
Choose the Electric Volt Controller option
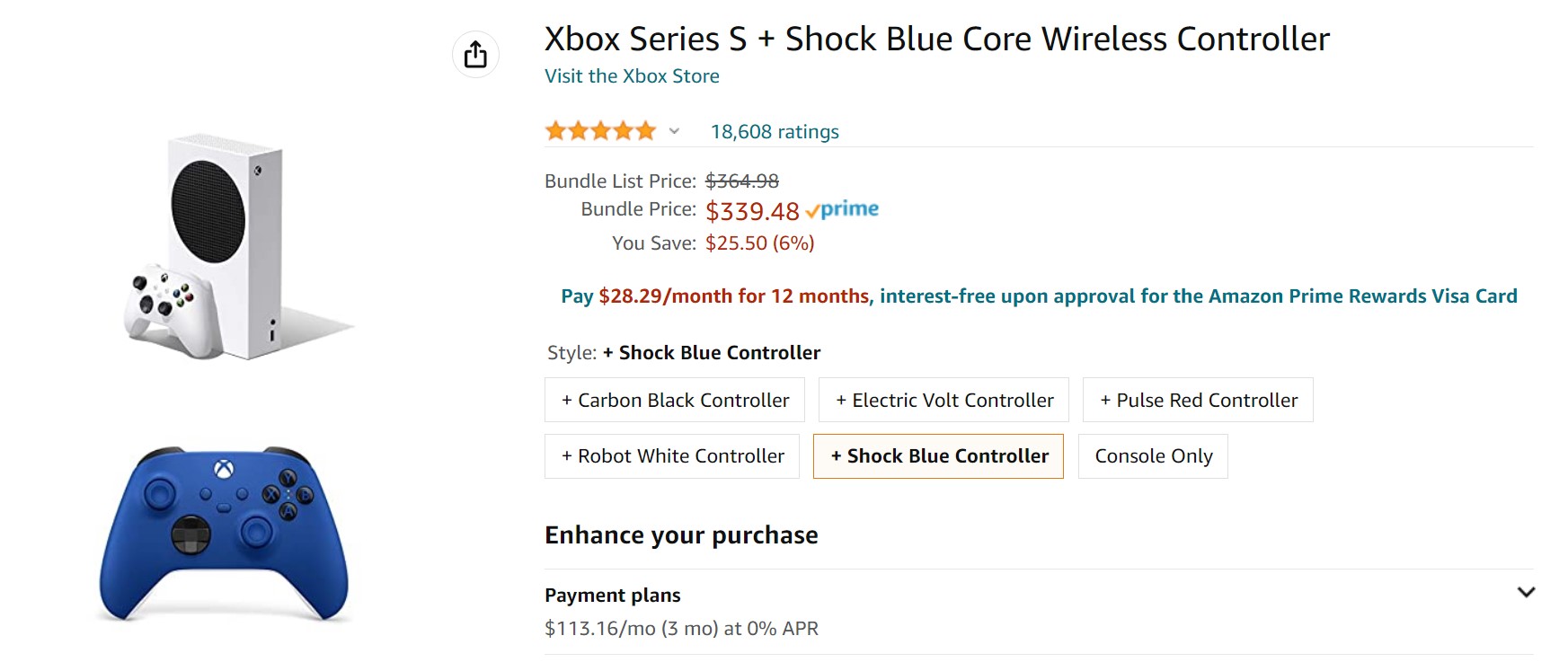click(x=943, y=401)
